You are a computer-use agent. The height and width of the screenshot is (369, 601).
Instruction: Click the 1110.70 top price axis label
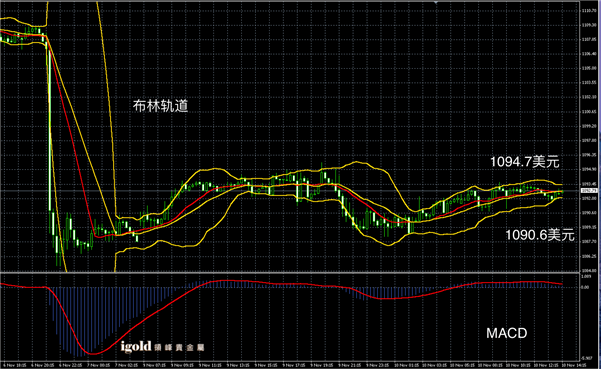[x=588, y=11]
